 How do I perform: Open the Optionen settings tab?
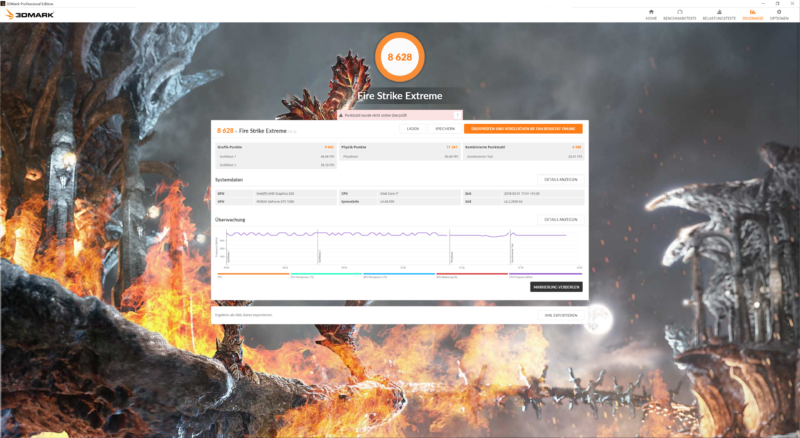click(779, 15)
